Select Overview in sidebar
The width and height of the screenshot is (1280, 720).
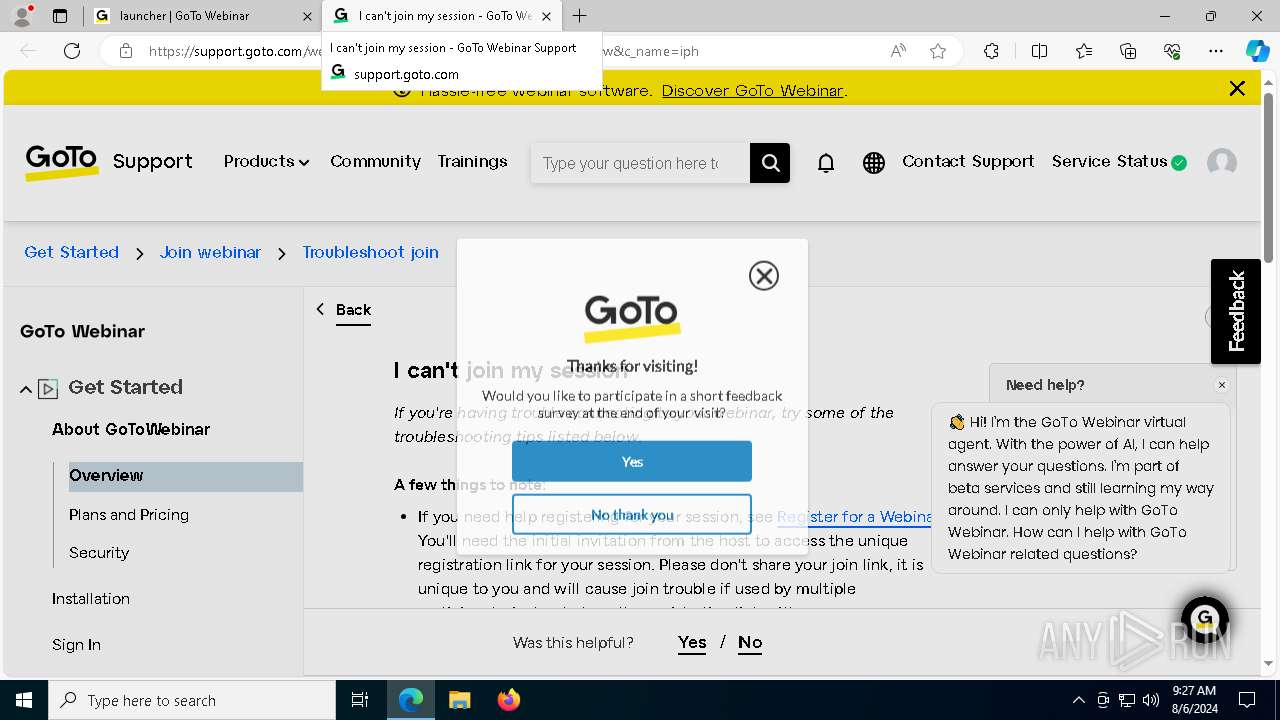pos(186,476)
